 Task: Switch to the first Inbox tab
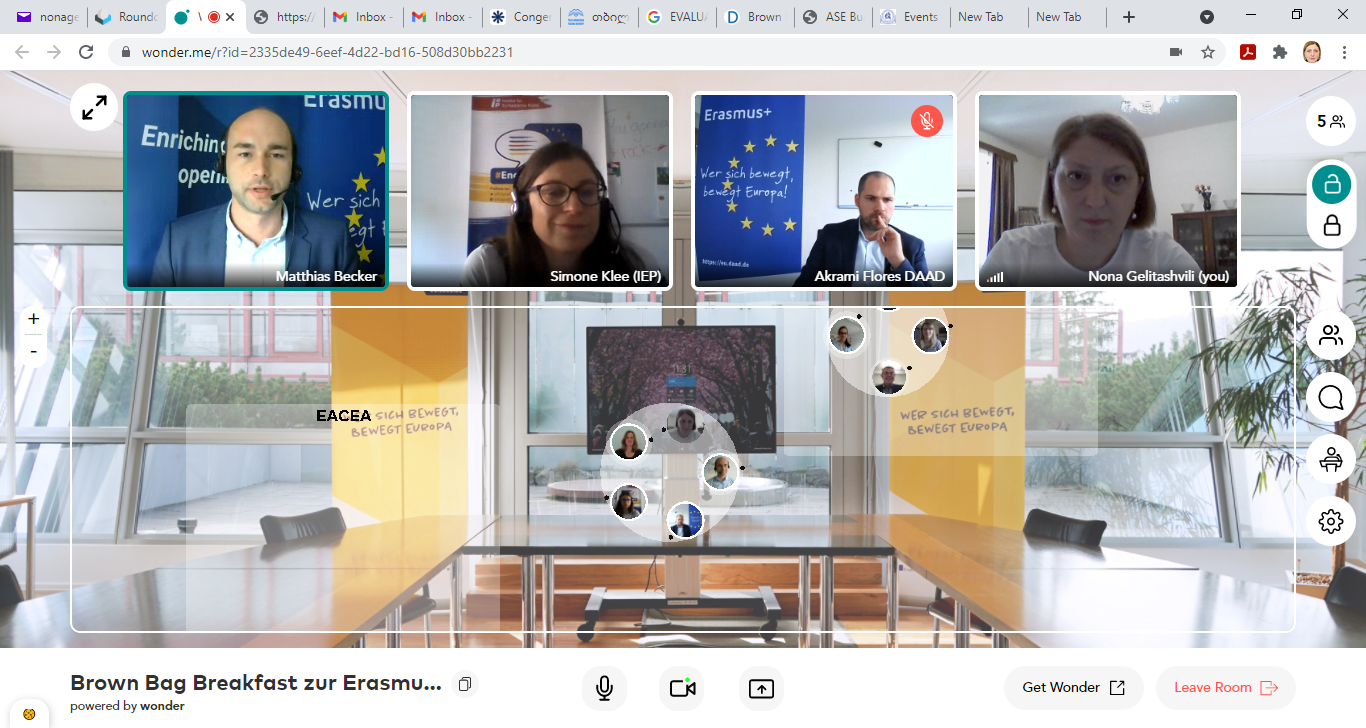[x=362, y=17]
